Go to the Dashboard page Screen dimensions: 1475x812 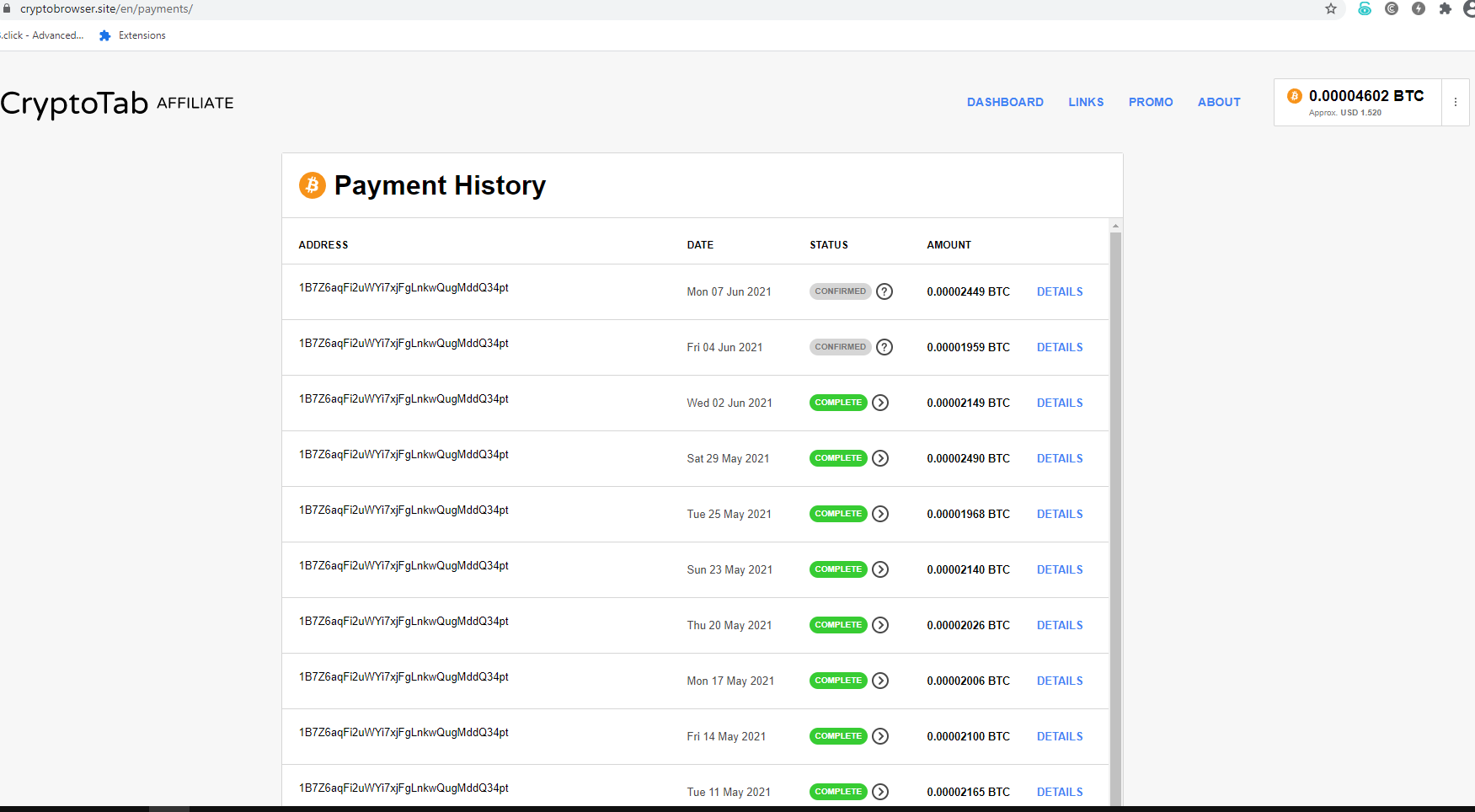pyautogui.click(x=1005, y=102)
